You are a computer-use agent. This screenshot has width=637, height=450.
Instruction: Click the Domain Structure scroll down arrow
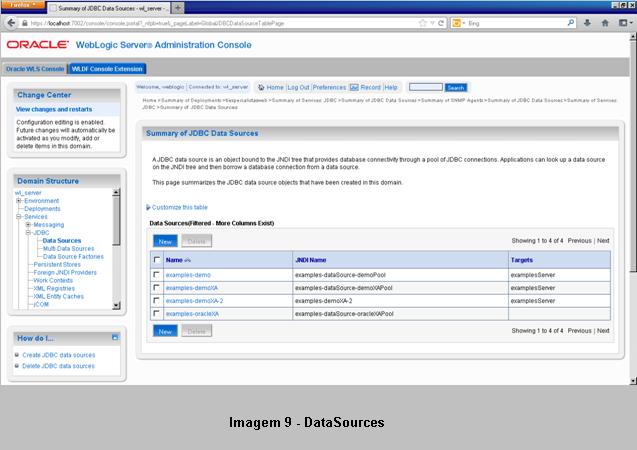pyautogui.click(x=116, y=306)
